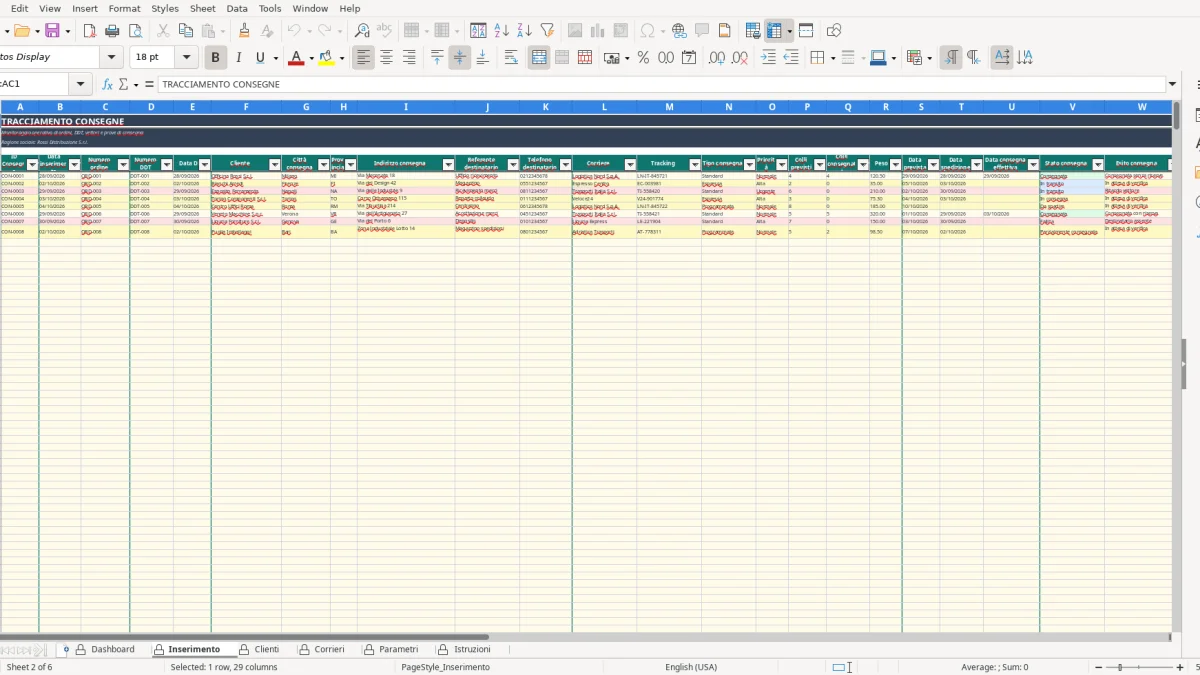Click the Increase Indent icon
This screenshot has width=1200, height=675.
coord(768,58)
